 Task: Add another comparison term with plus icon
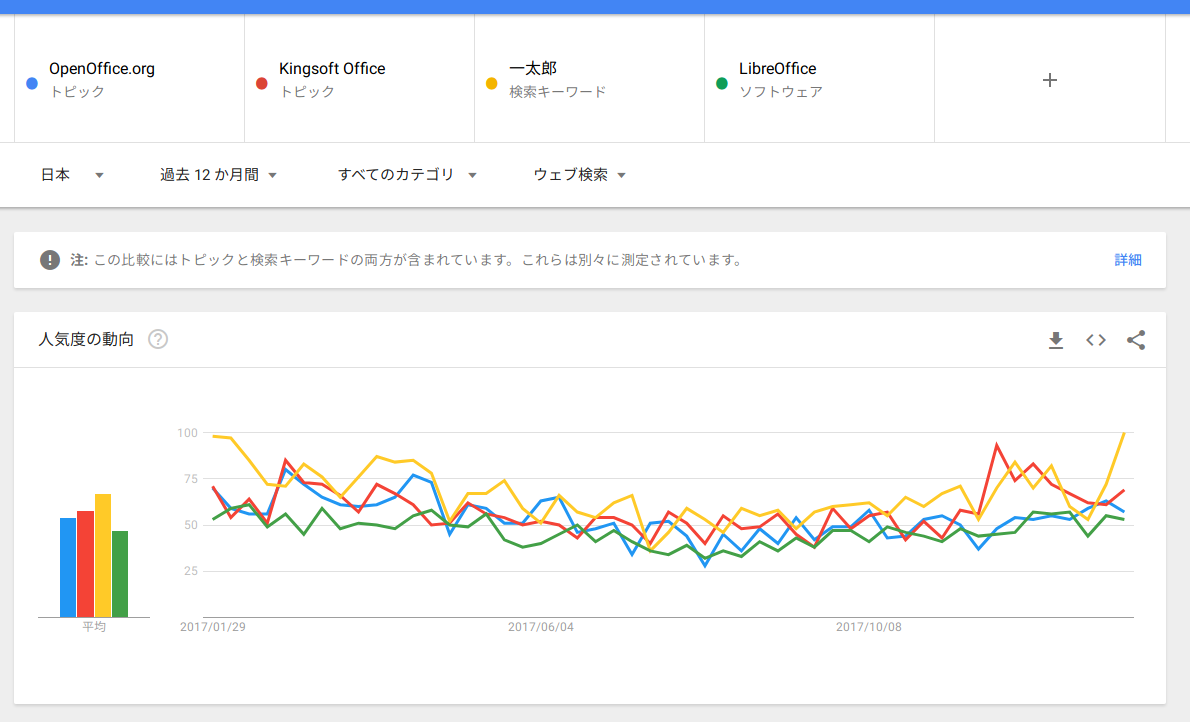tap(1050, 80)
